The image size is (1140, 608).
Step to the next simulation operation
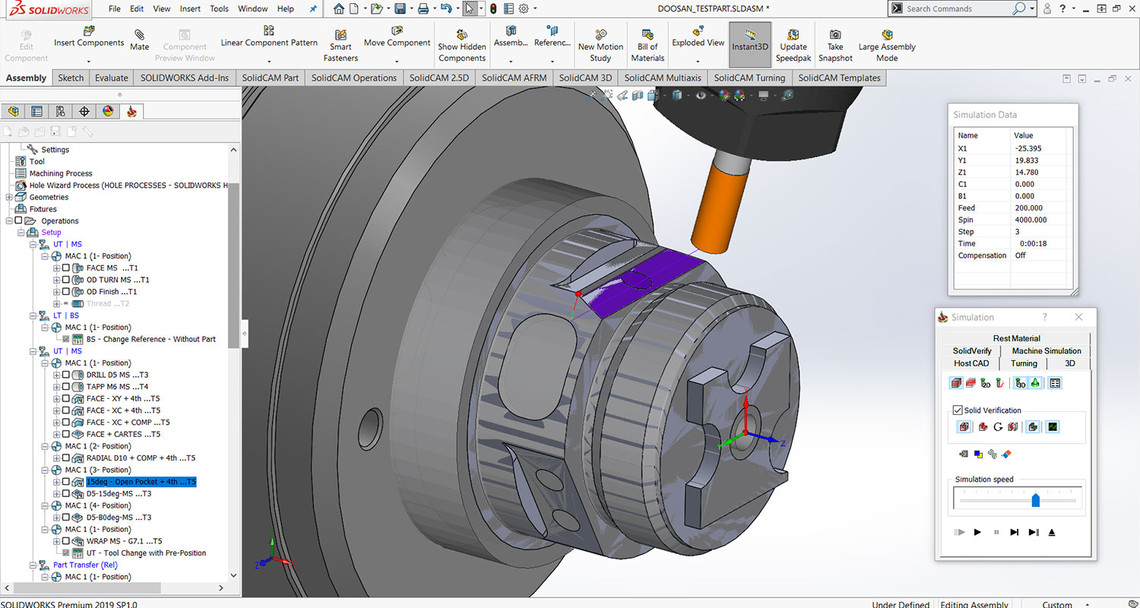click(1014, 532)
